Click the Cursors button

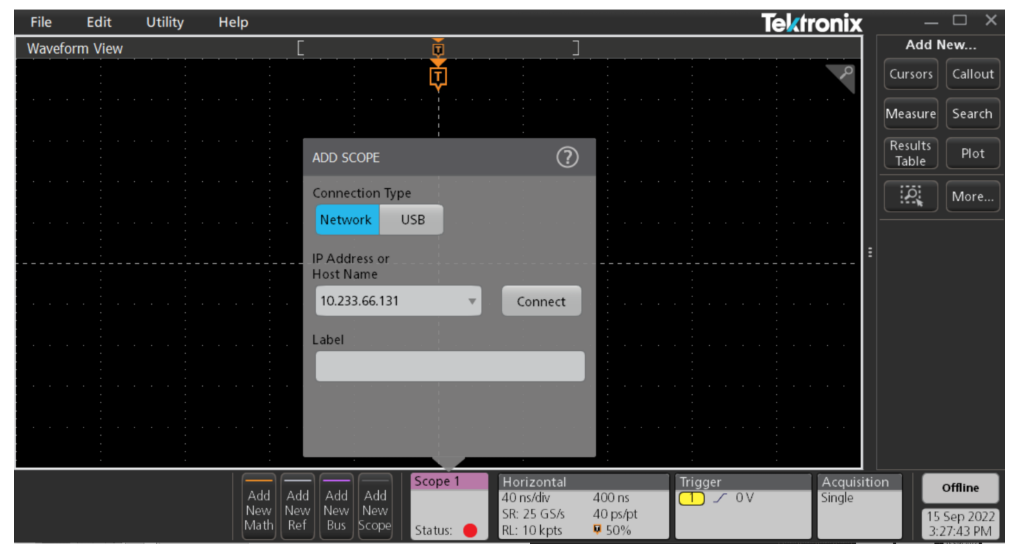tap(910, 74)
